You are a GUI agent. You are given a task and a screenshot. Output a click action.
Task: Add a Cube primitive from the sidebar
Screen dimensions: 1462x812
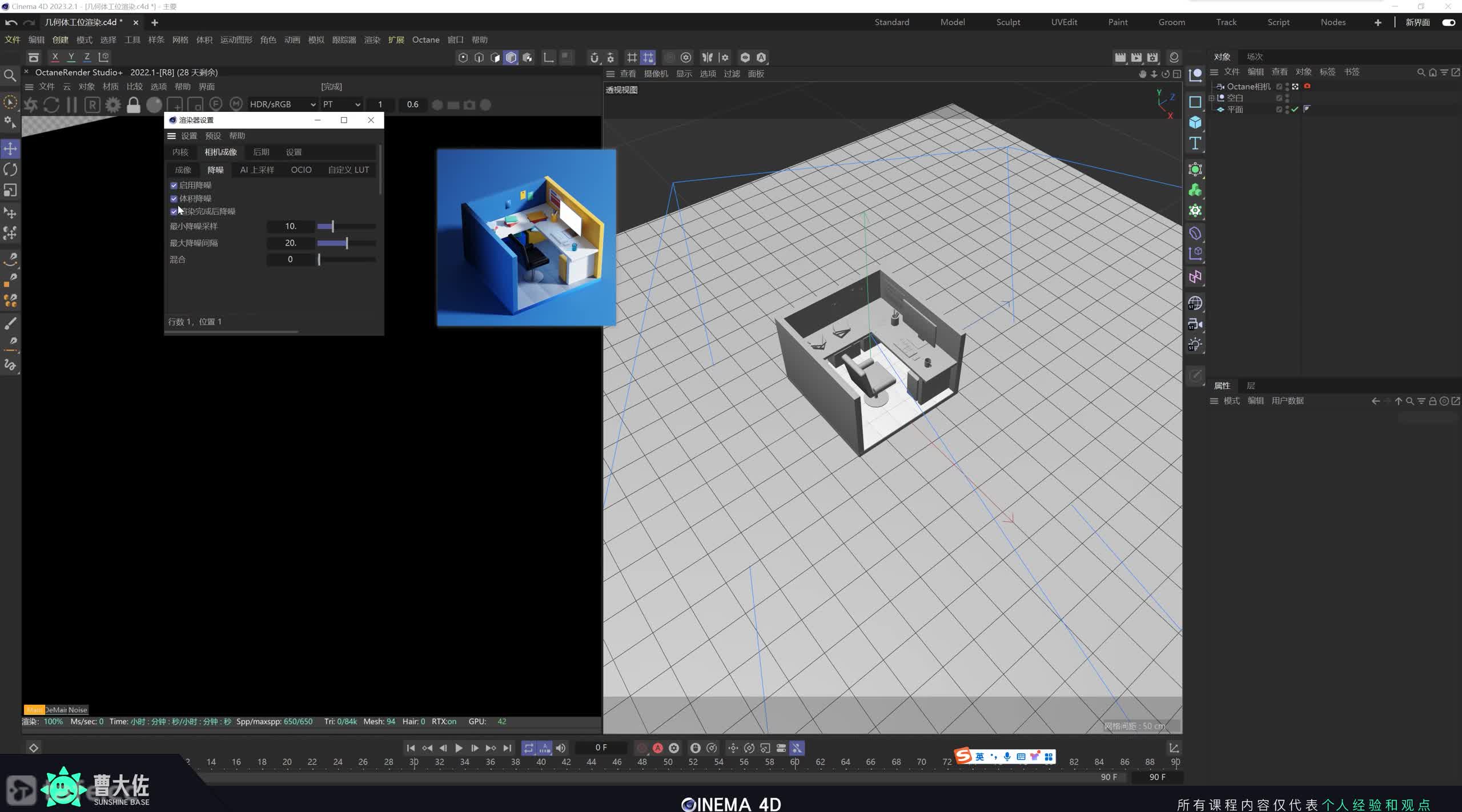[1195, 122]
